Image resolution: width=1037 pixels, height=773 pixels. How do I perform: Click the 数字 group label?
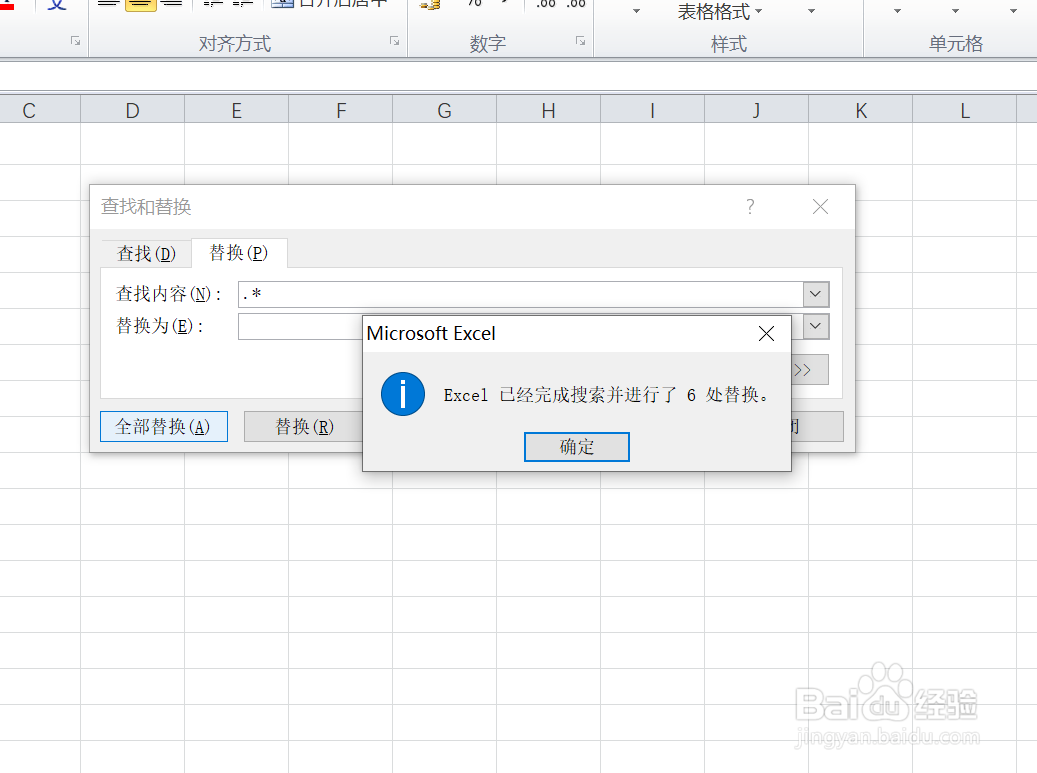tap(488, 44)
